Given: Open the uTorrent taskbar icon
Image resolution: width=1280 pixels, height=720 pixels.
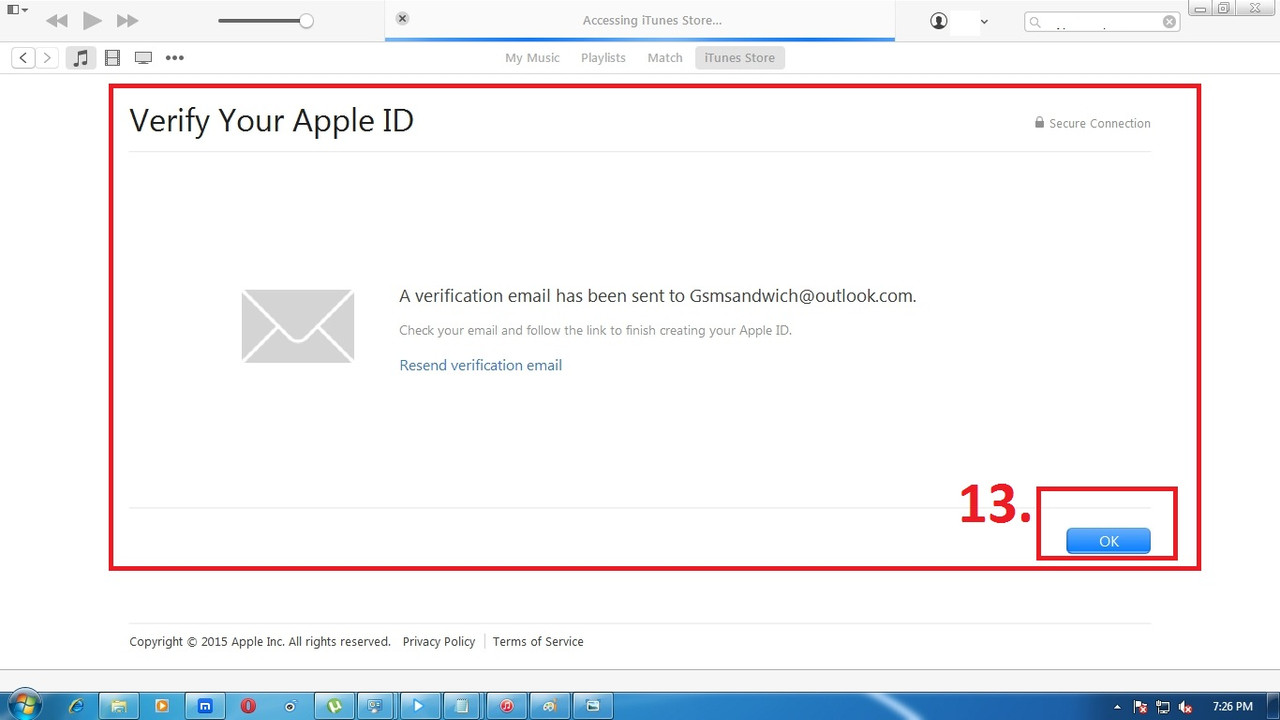Looking at the screenshot, I should pos(334,706).
